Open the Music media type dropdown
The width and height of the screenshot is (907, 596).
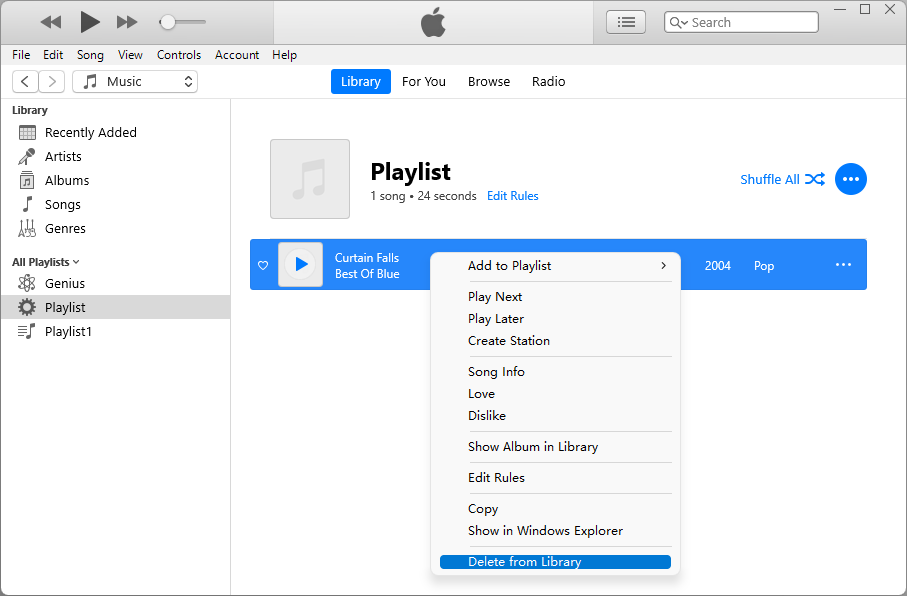[135, 82]
